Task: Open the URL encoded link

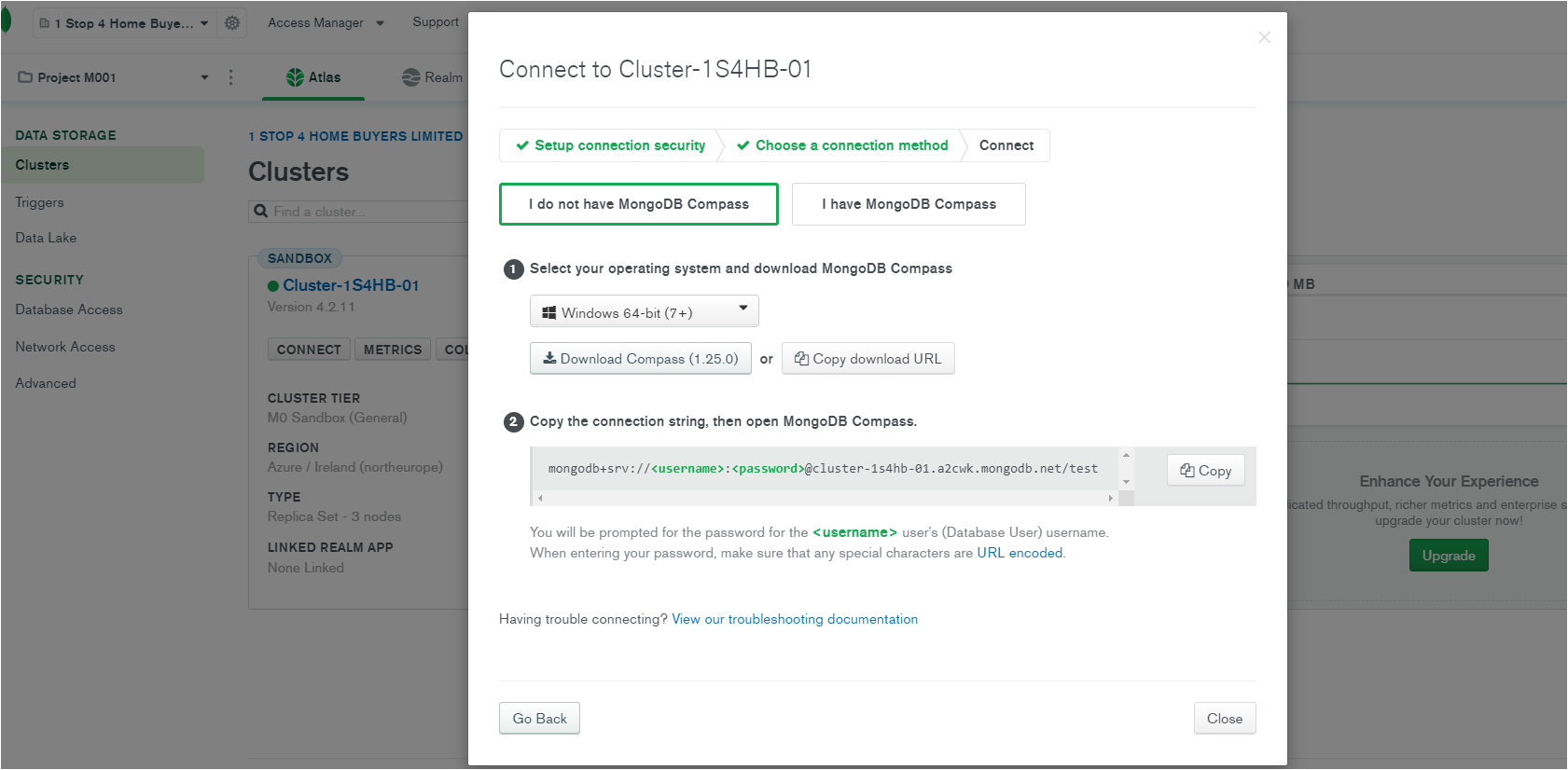Action: pos(1020,553)
